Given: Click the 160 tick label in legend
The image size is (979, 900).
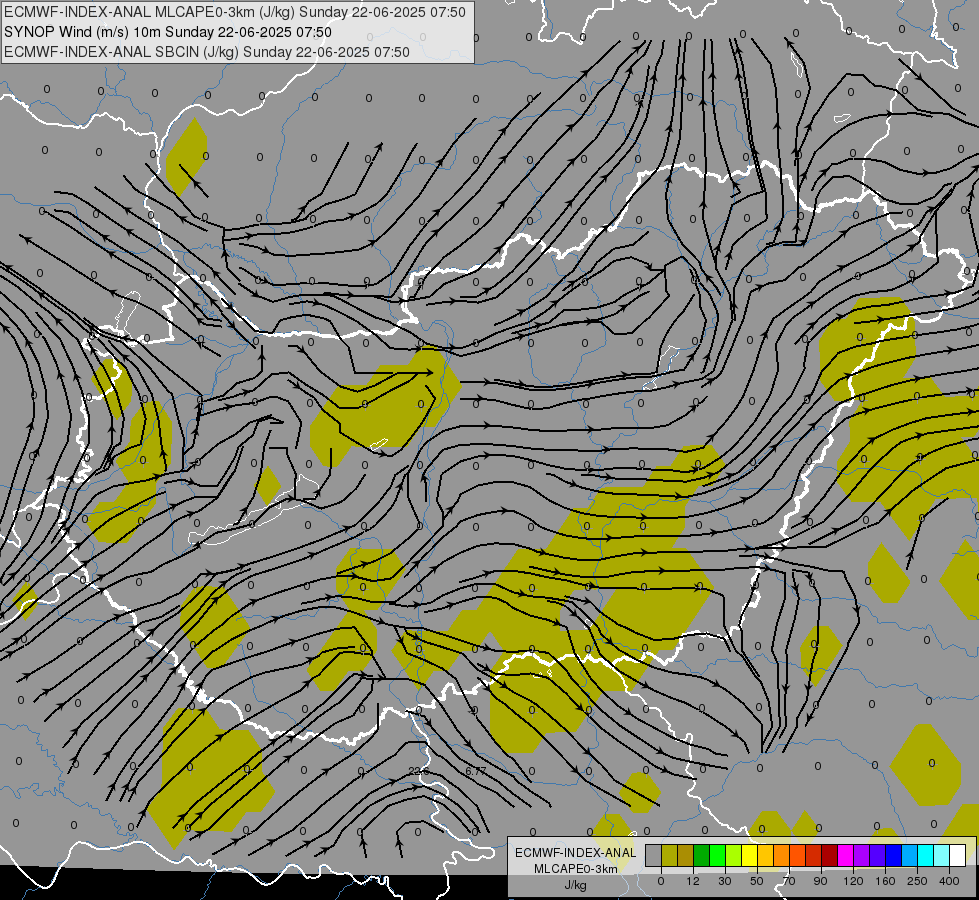Looking at the screenshot, I should [885, 881].
